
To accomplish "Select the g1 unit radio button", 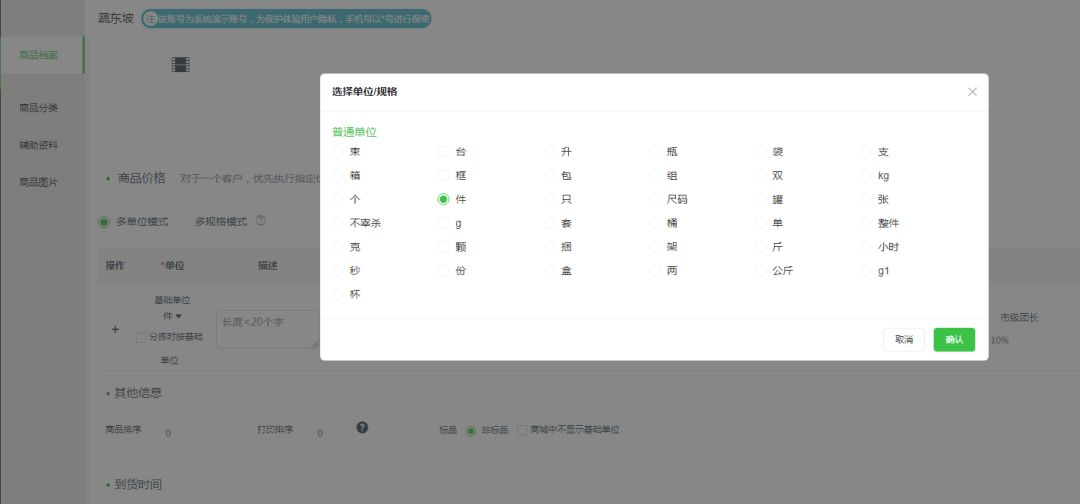I will click(x=866, y=271).
